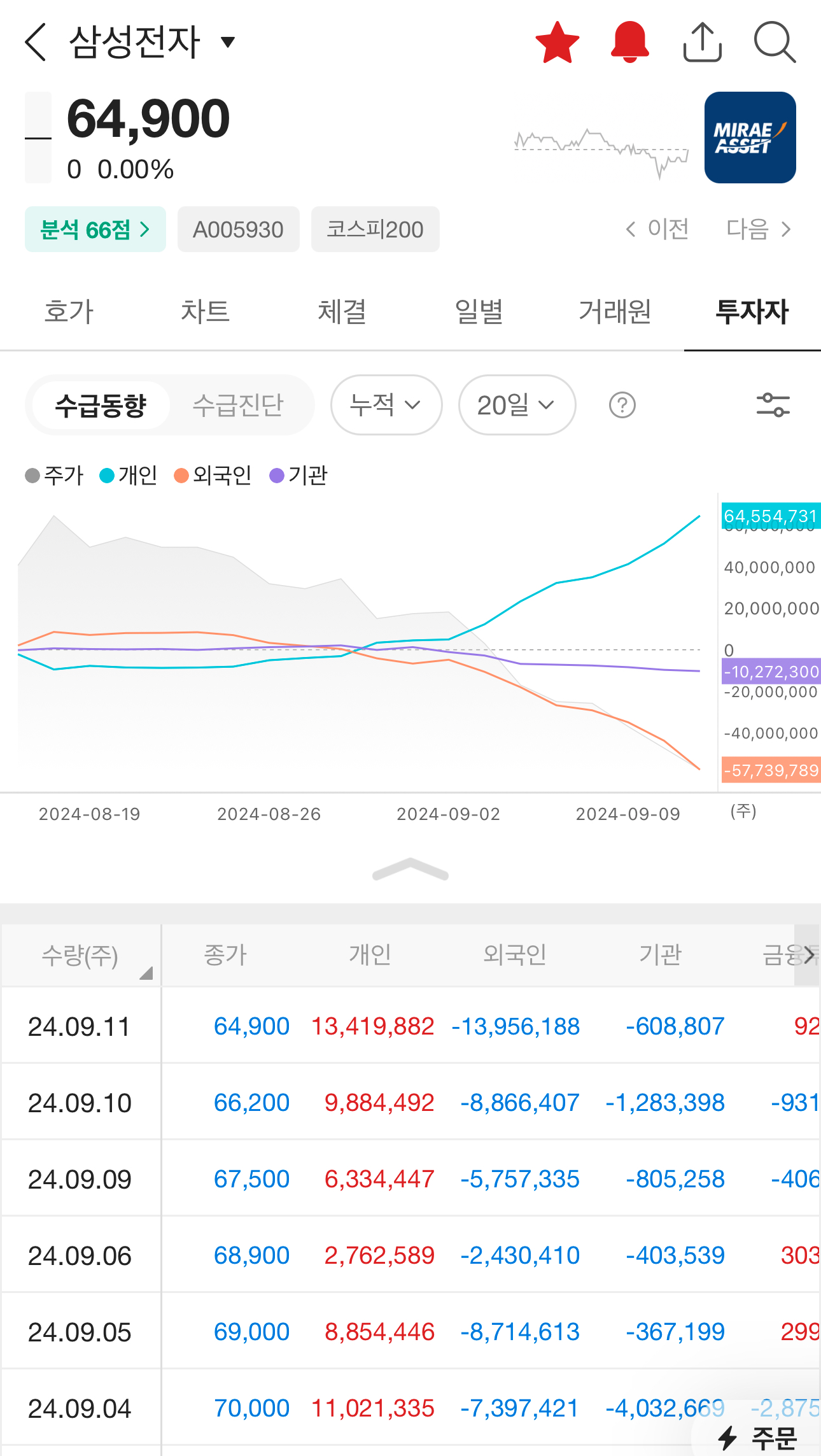This screenshot has height=1456, width=821.
Task: Tap the Mirae Asset logo
Action: (x=750, y=138)
